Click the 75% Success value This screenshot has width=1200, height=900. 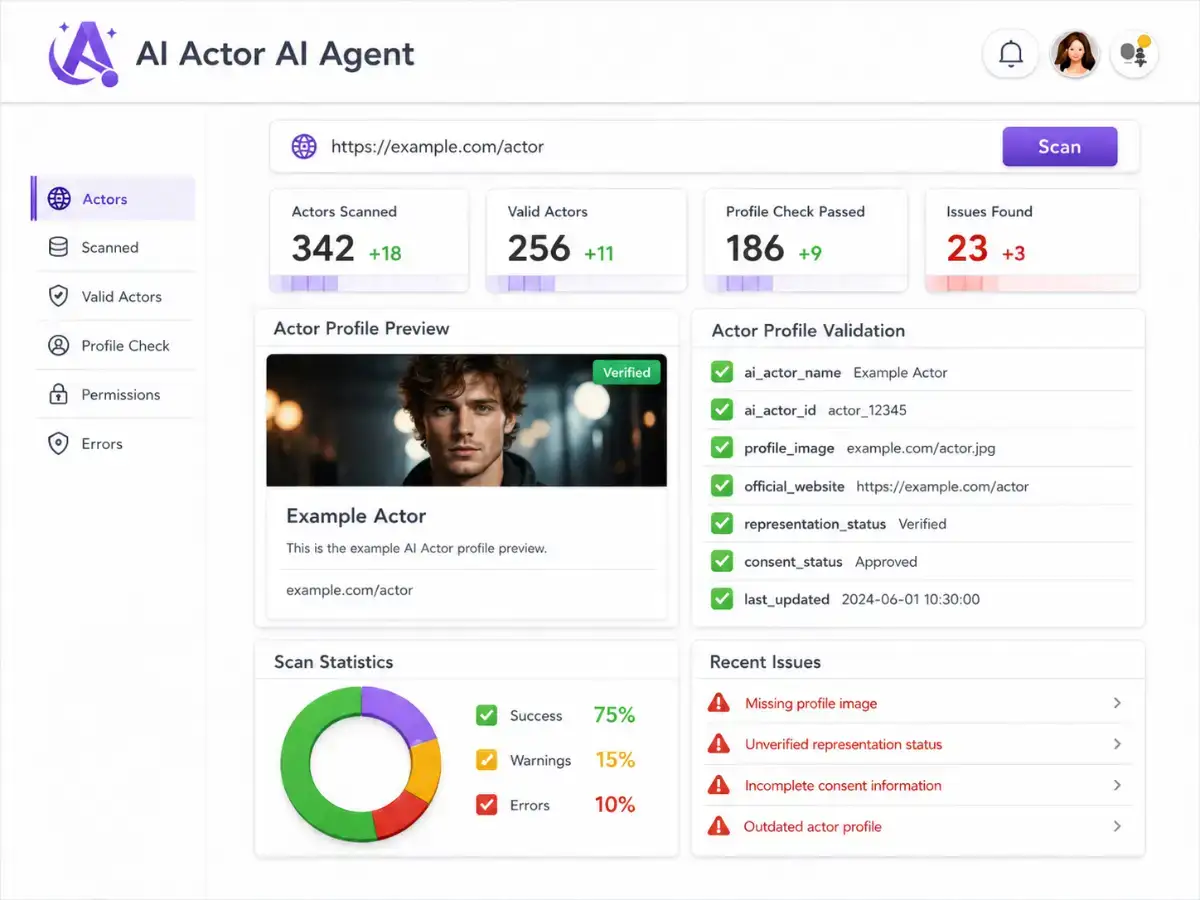click(x=614, y=715)
